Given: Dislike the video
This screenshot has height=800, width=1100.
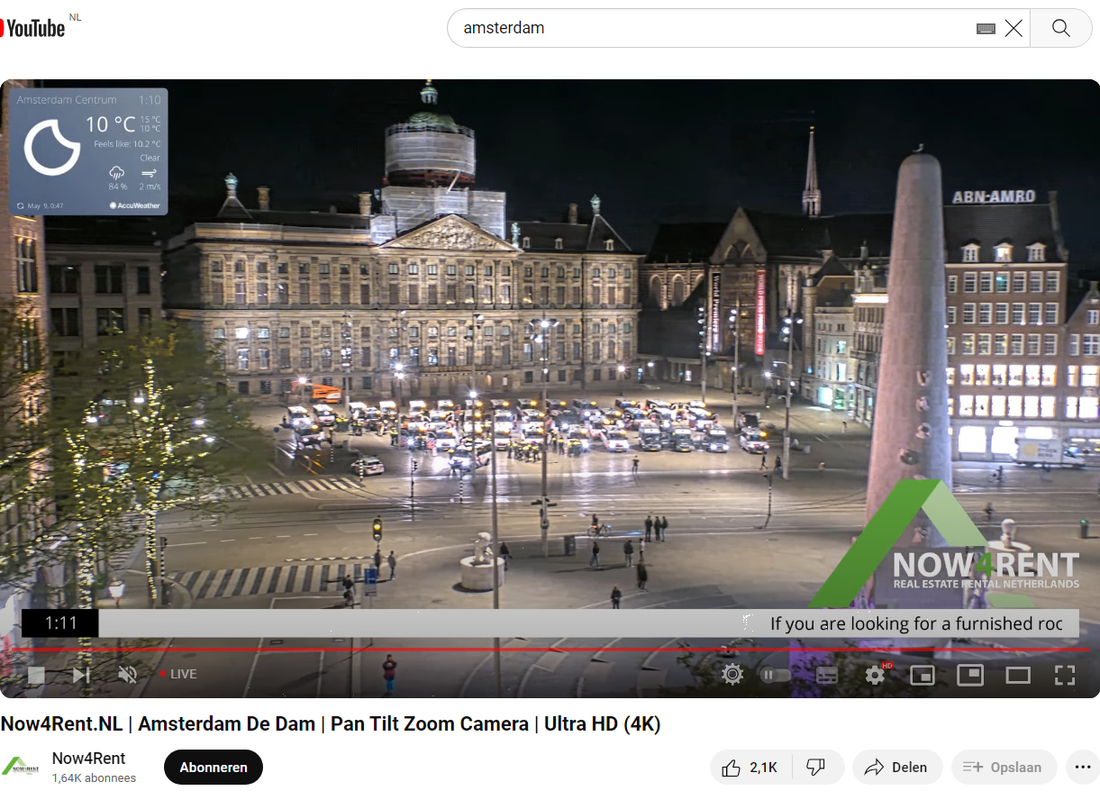Looking at the screenshot, I should click(x=816, y=768).
